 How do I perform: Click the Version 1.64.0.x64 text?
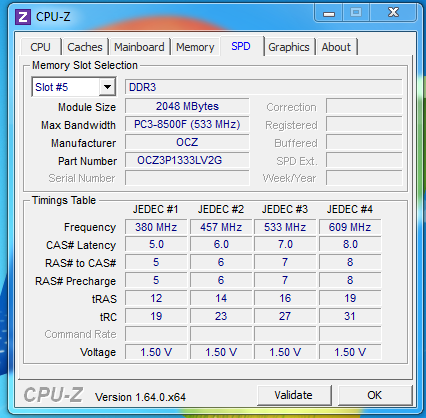tap(140, 397)
